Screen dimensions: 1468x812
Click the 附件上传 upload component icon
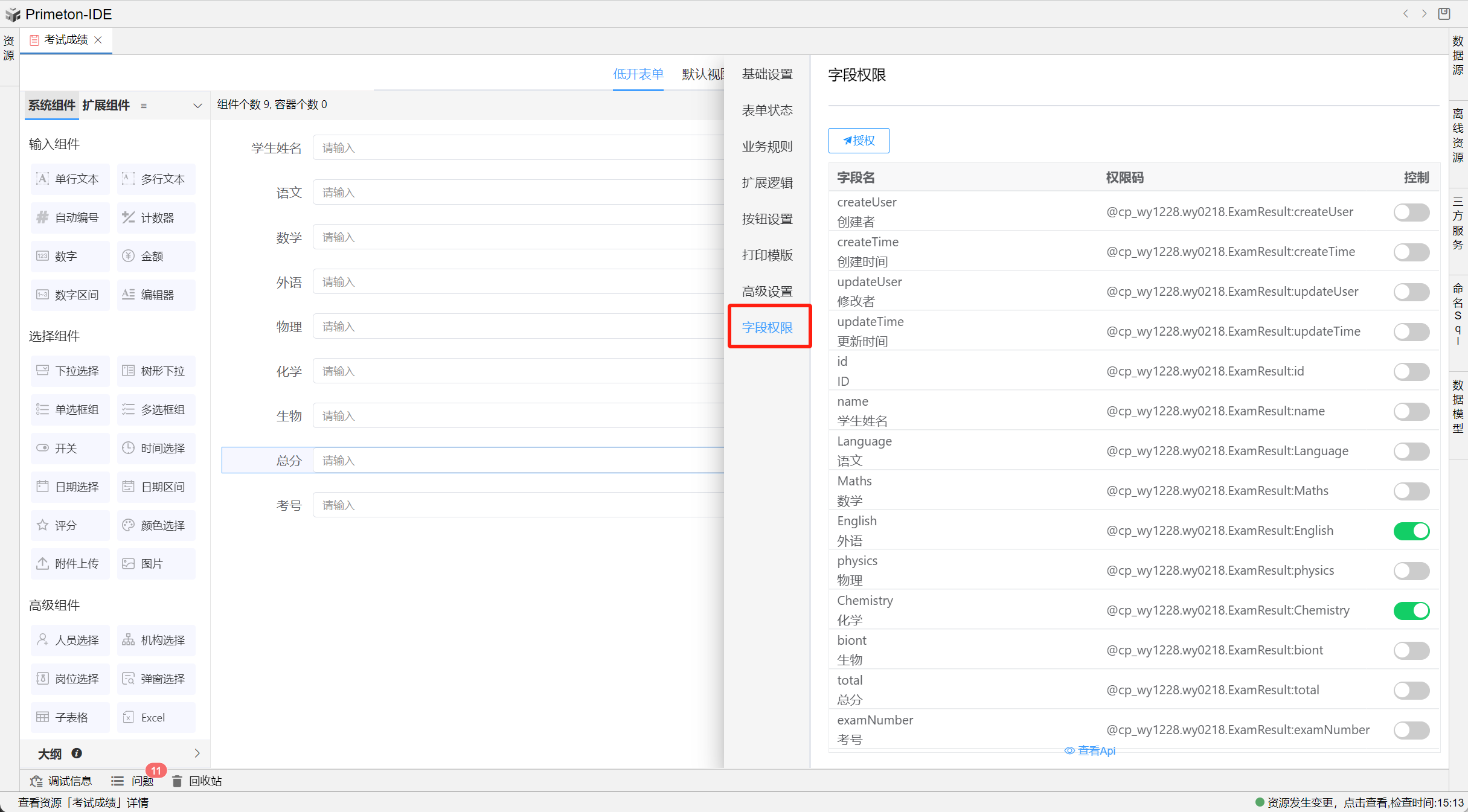click(42, 563)
